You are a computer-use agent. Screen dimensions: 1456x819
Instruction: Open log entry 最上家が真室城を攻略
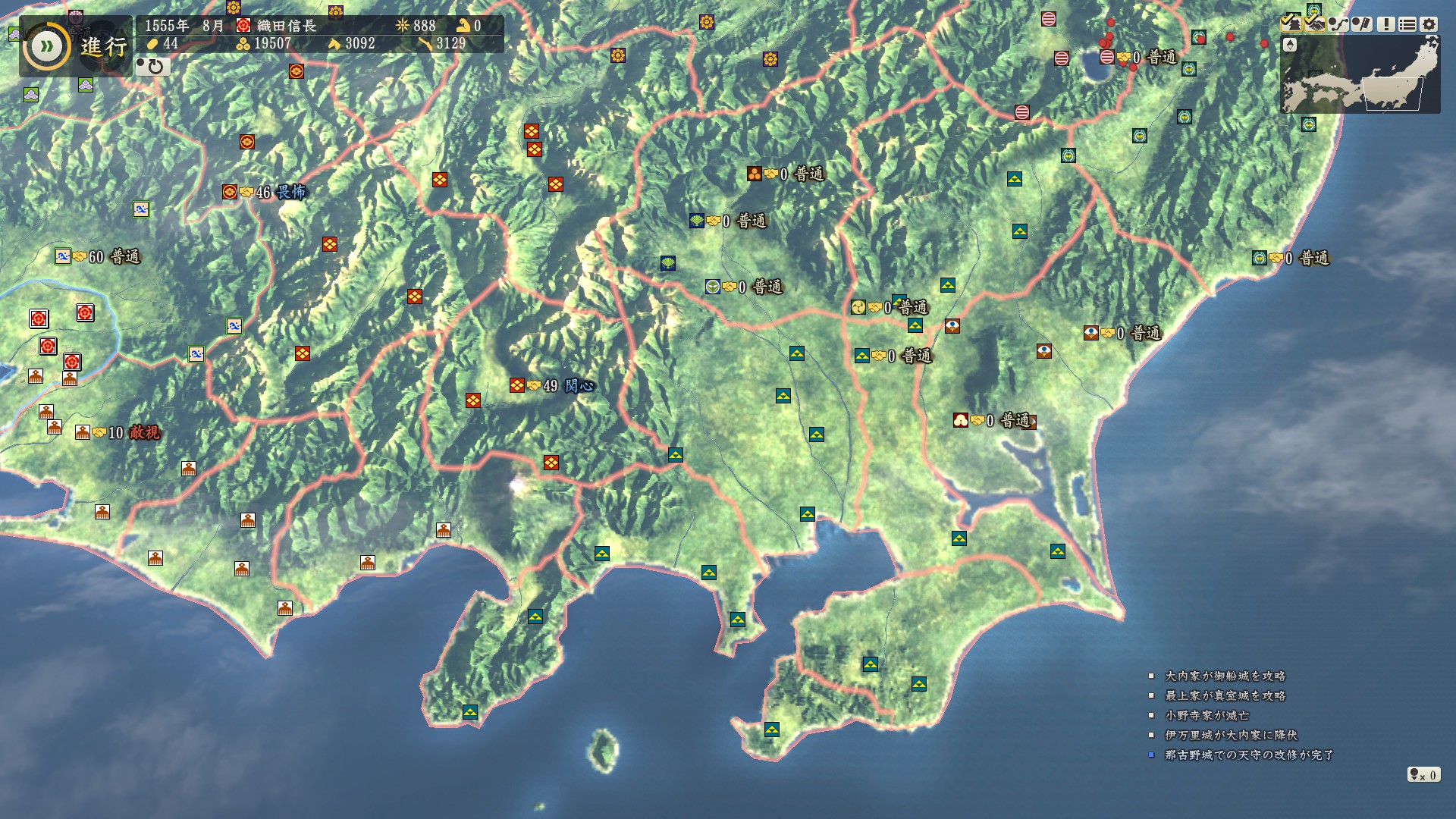coord(1225,695)
